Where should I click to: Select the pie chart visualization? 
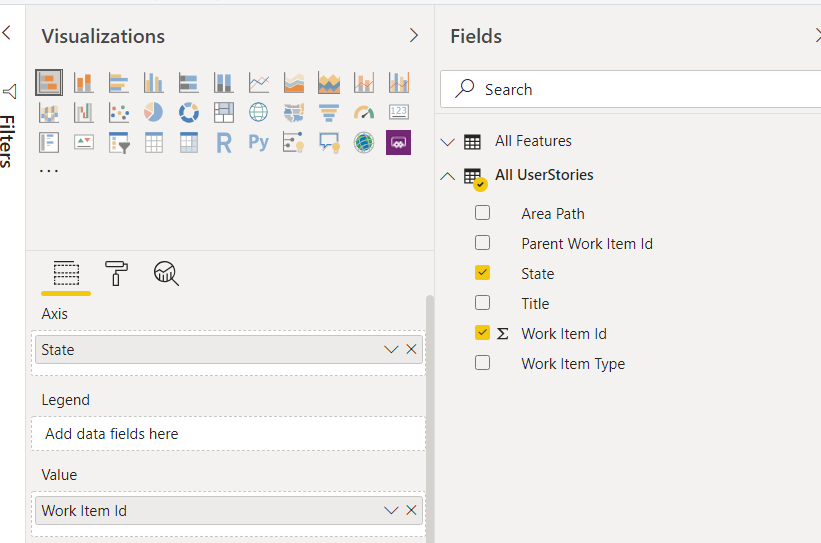pos(153,112)
